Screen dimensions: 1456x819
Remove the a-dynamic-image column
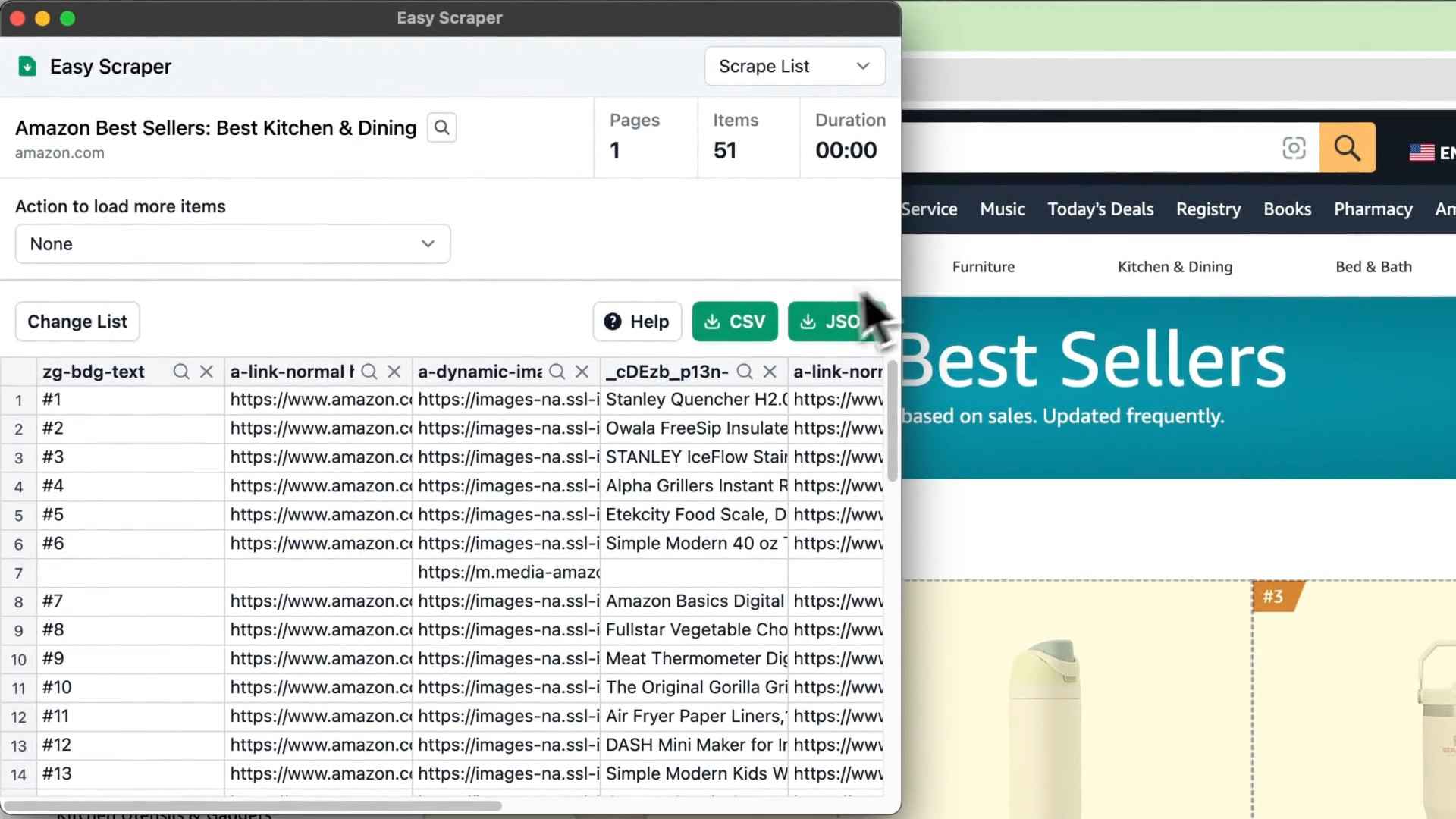(582, 372)
